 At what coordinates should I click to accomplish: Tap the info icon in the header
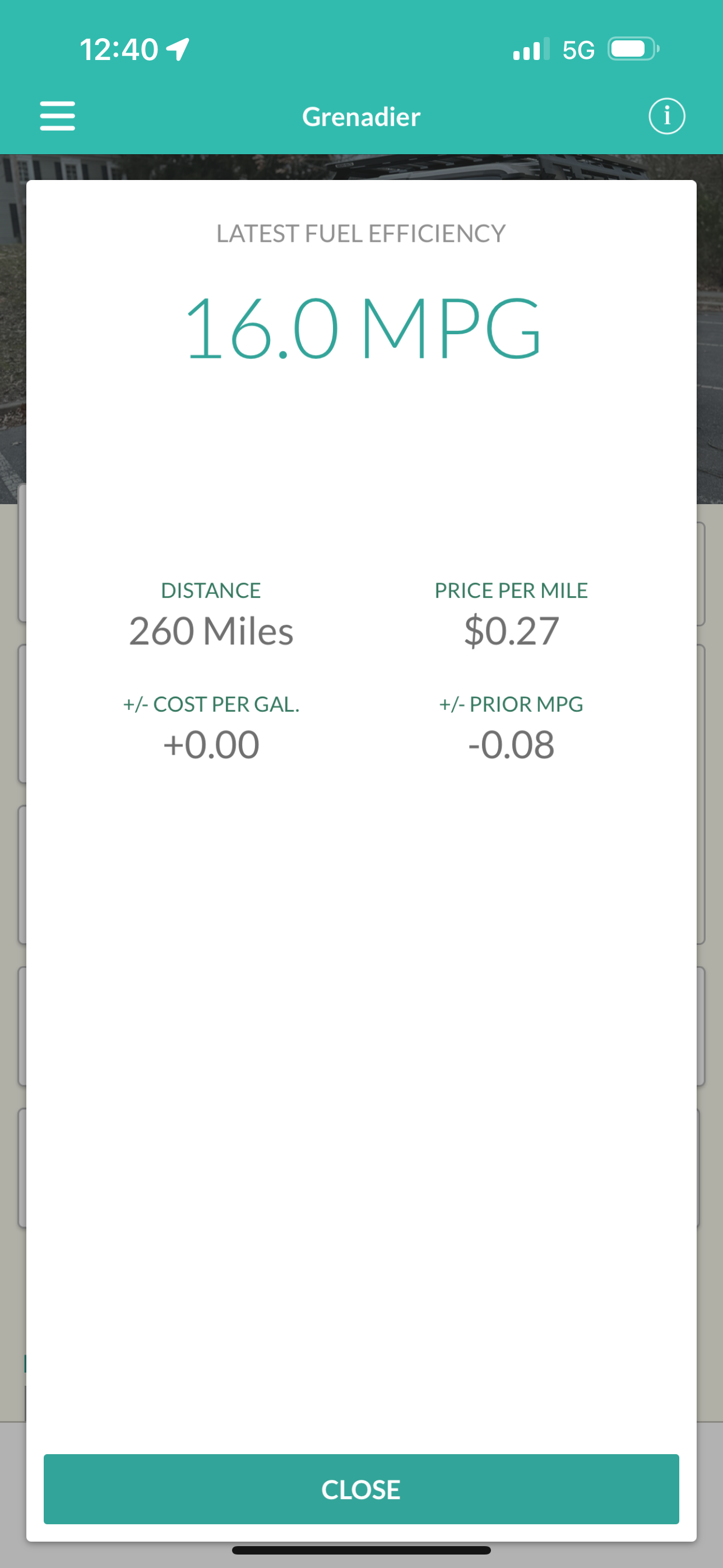click(x=666, y=116)
